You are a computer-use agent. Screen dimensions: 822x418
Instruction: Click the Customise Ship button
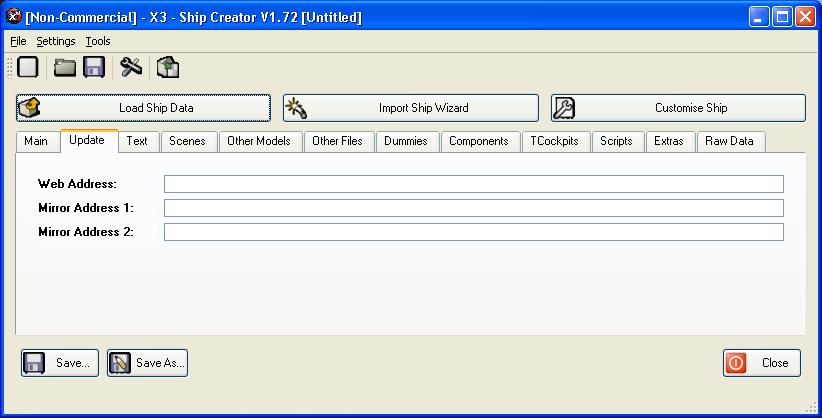point(678,108)
